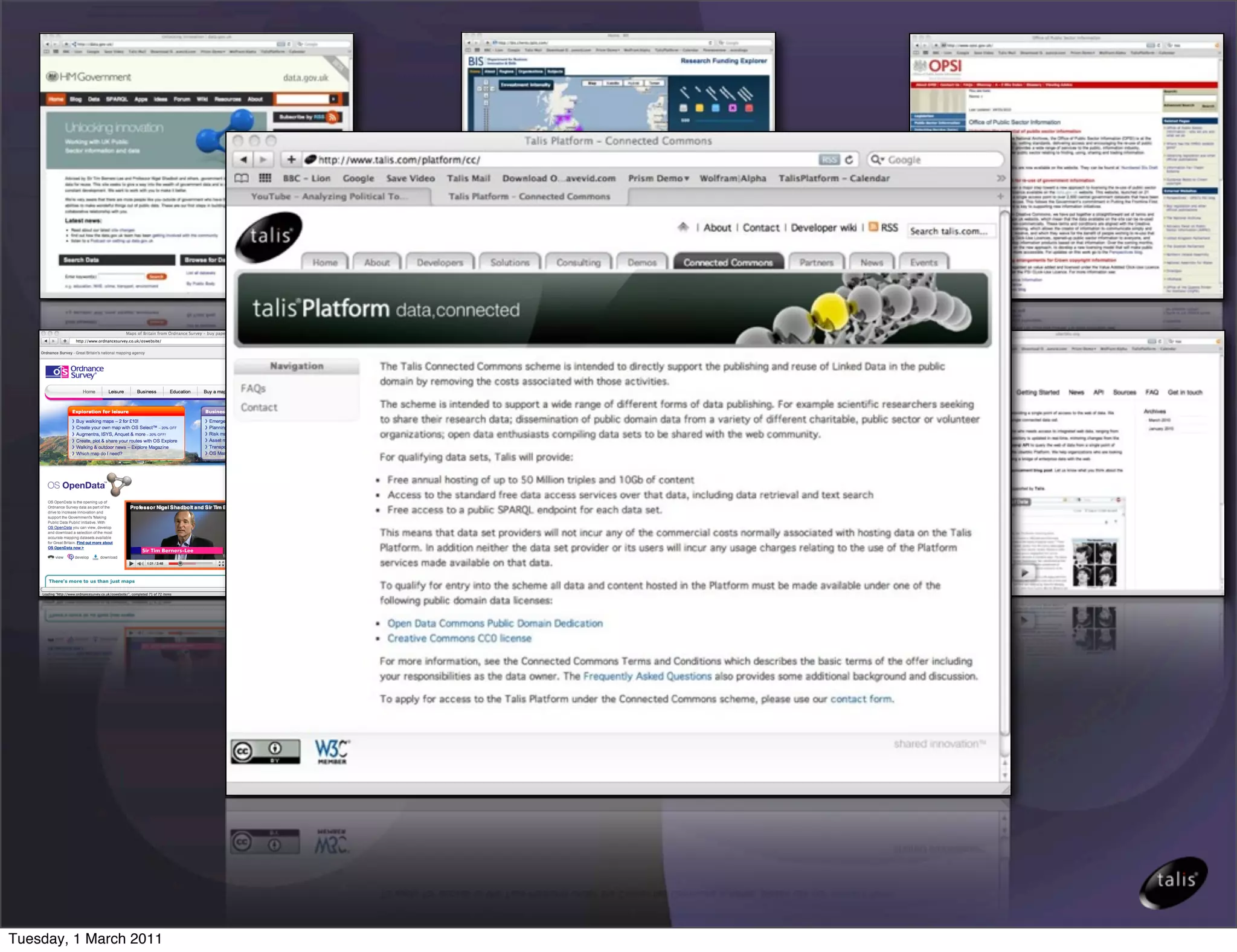1237x952 pixels.
Task: Click the add bookmark plus button
Action: 291,159
